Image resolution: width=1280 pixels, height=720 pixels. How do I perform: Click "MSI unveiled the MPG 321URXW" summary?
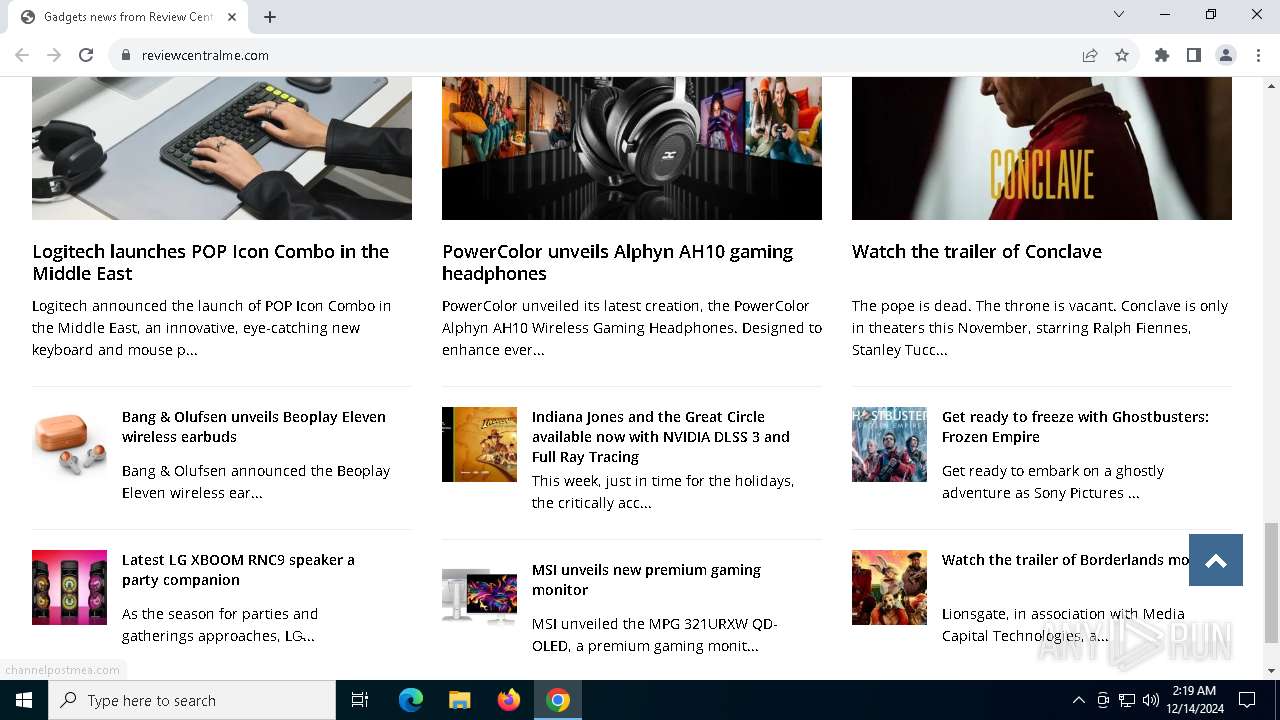point(655,635)
